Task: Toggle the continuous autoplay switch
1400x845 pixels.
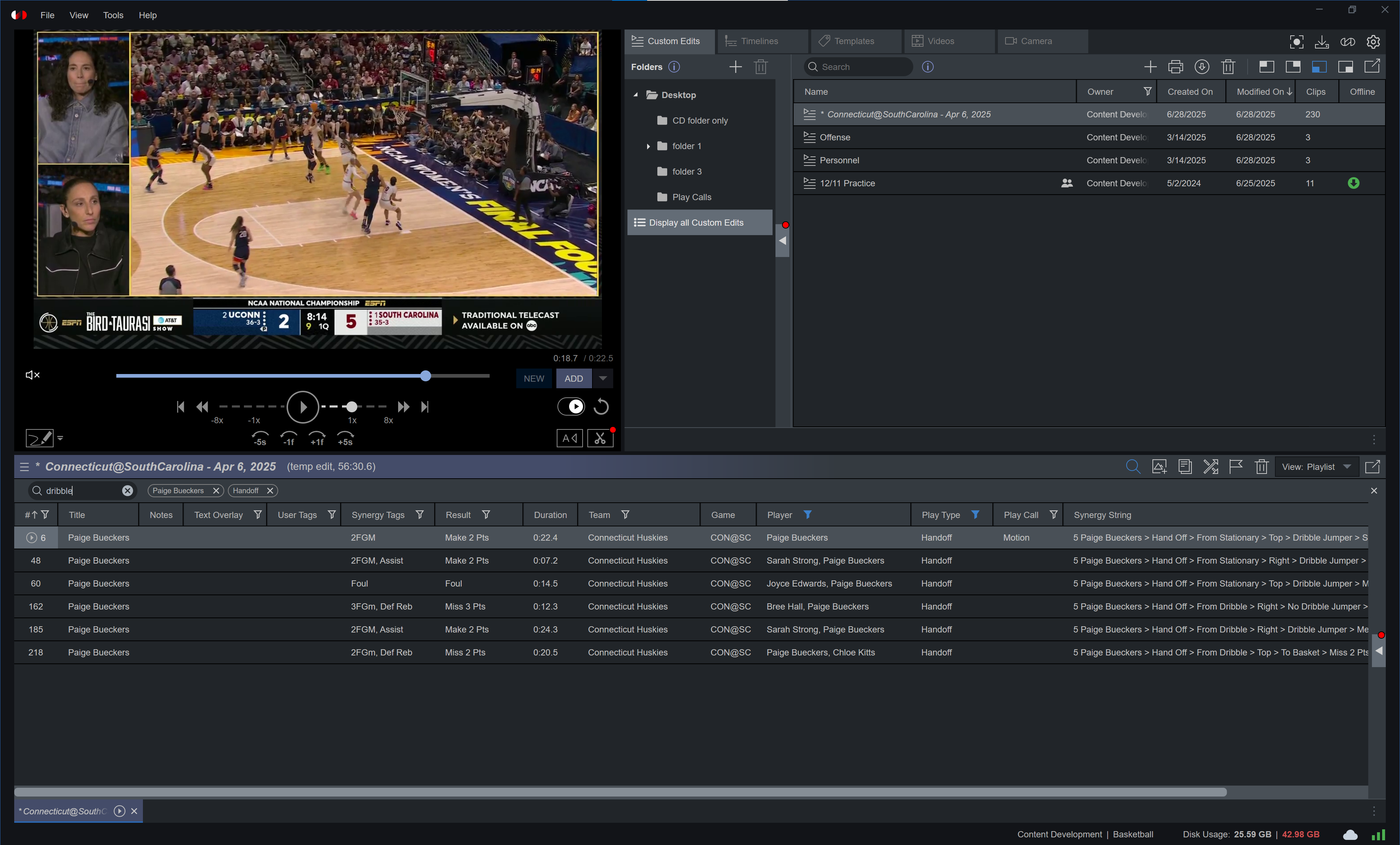Action: click(x=571, y=406)
